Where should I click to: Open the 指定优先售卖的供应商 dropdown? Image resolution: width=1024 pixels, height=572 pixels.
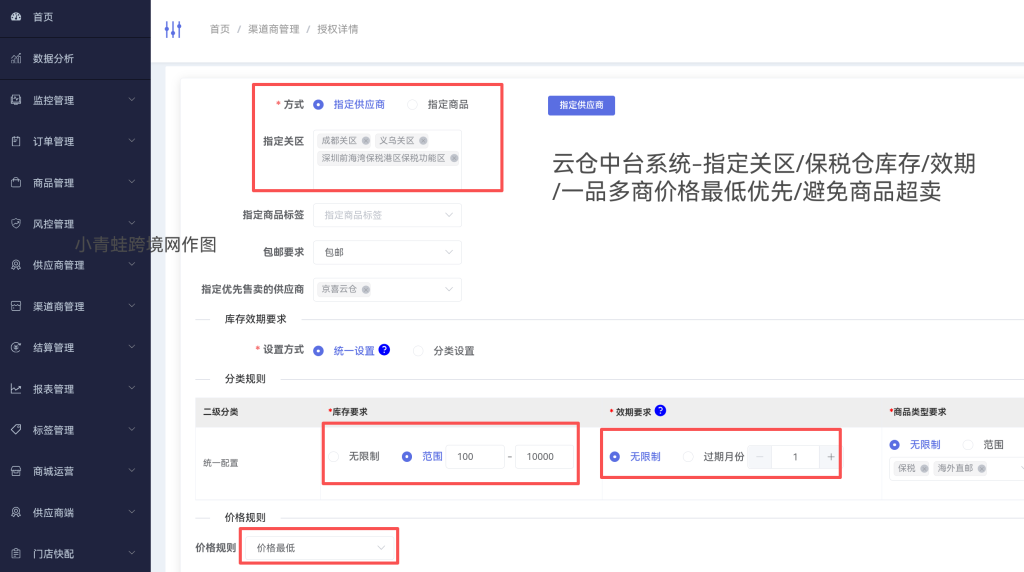point(387,289)
